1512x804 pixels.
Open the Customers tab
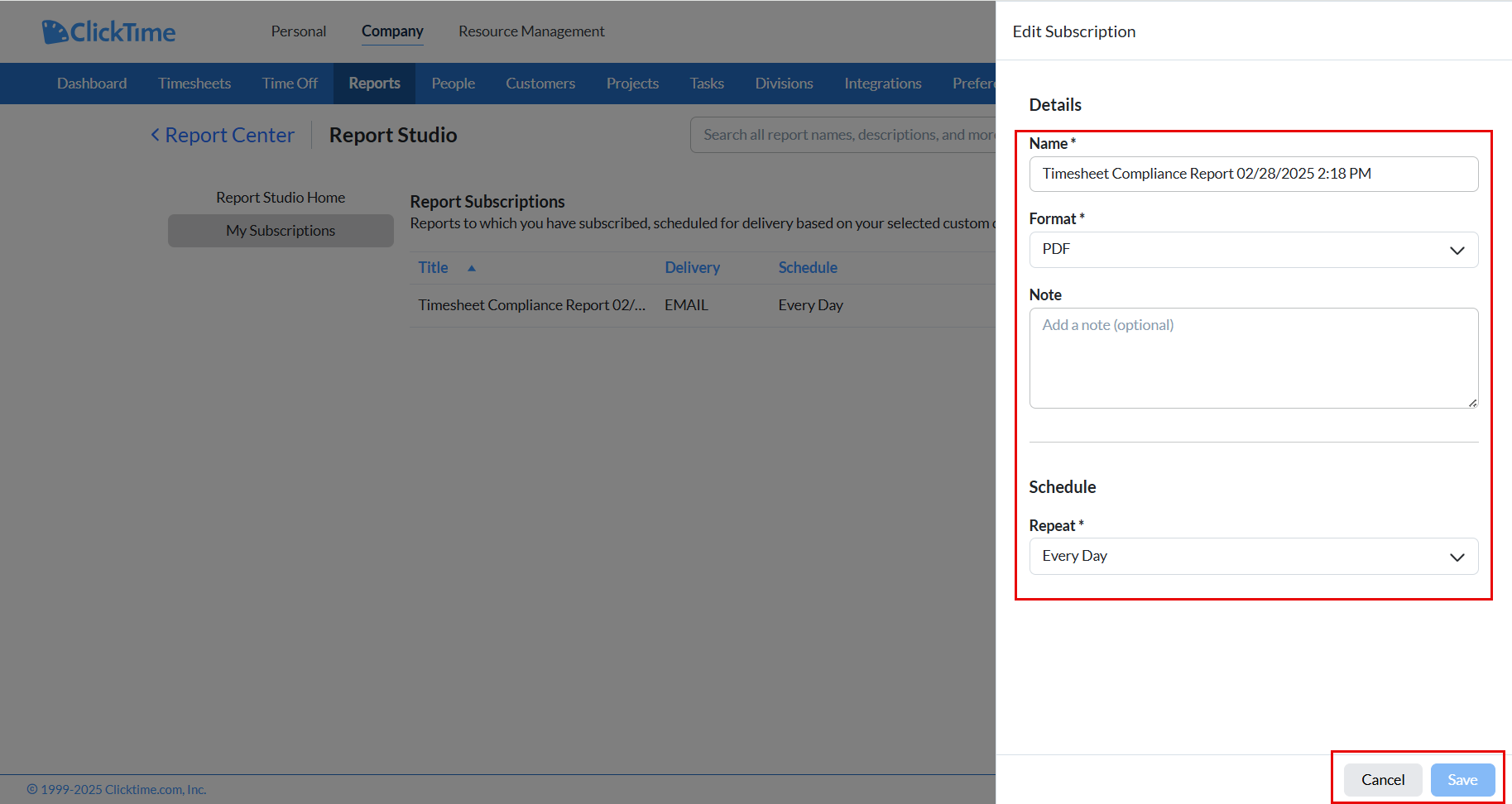[540, 84]
